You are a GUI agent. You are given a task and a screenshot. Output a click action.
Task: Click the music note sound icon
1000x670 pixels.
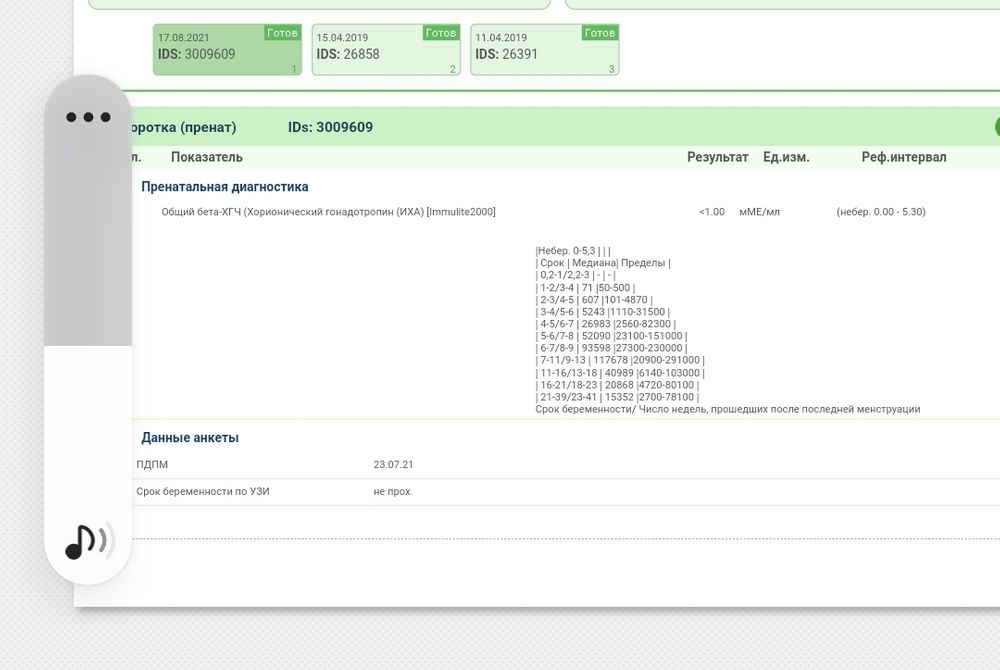tap(89, 541)
